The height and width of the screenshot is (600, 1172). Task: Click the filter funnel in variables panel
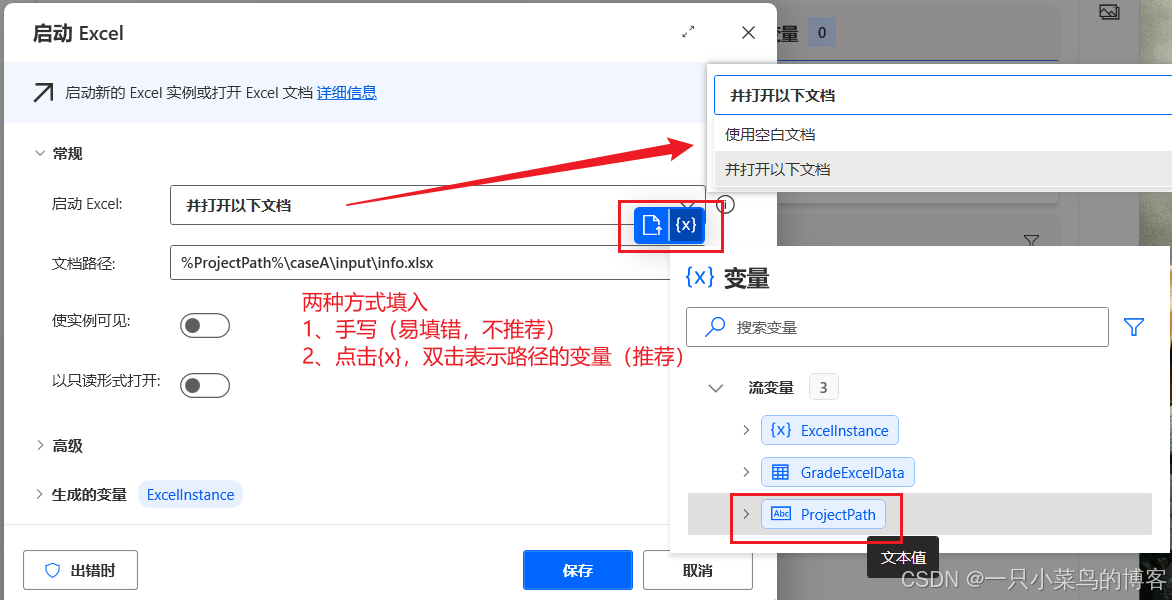[1134, 327]
